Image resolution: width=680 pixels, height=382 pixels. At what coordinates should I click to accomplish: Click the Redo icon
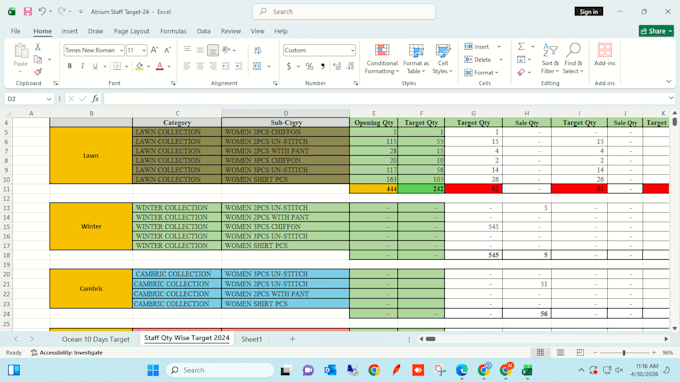point(62,12)
